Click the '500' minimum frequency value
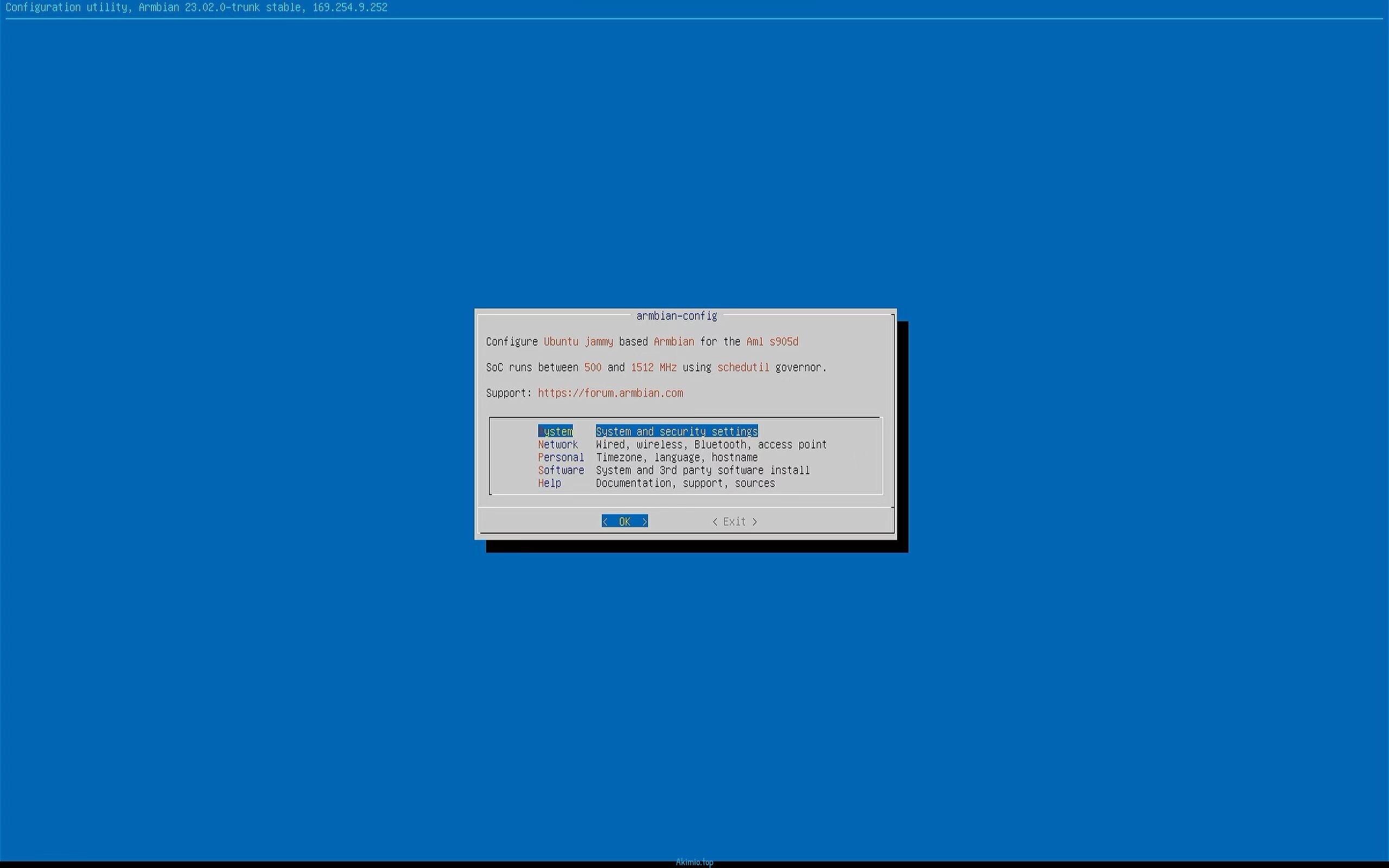The width and height of the screenshot is (1389, 868). (x=593, y=367)
